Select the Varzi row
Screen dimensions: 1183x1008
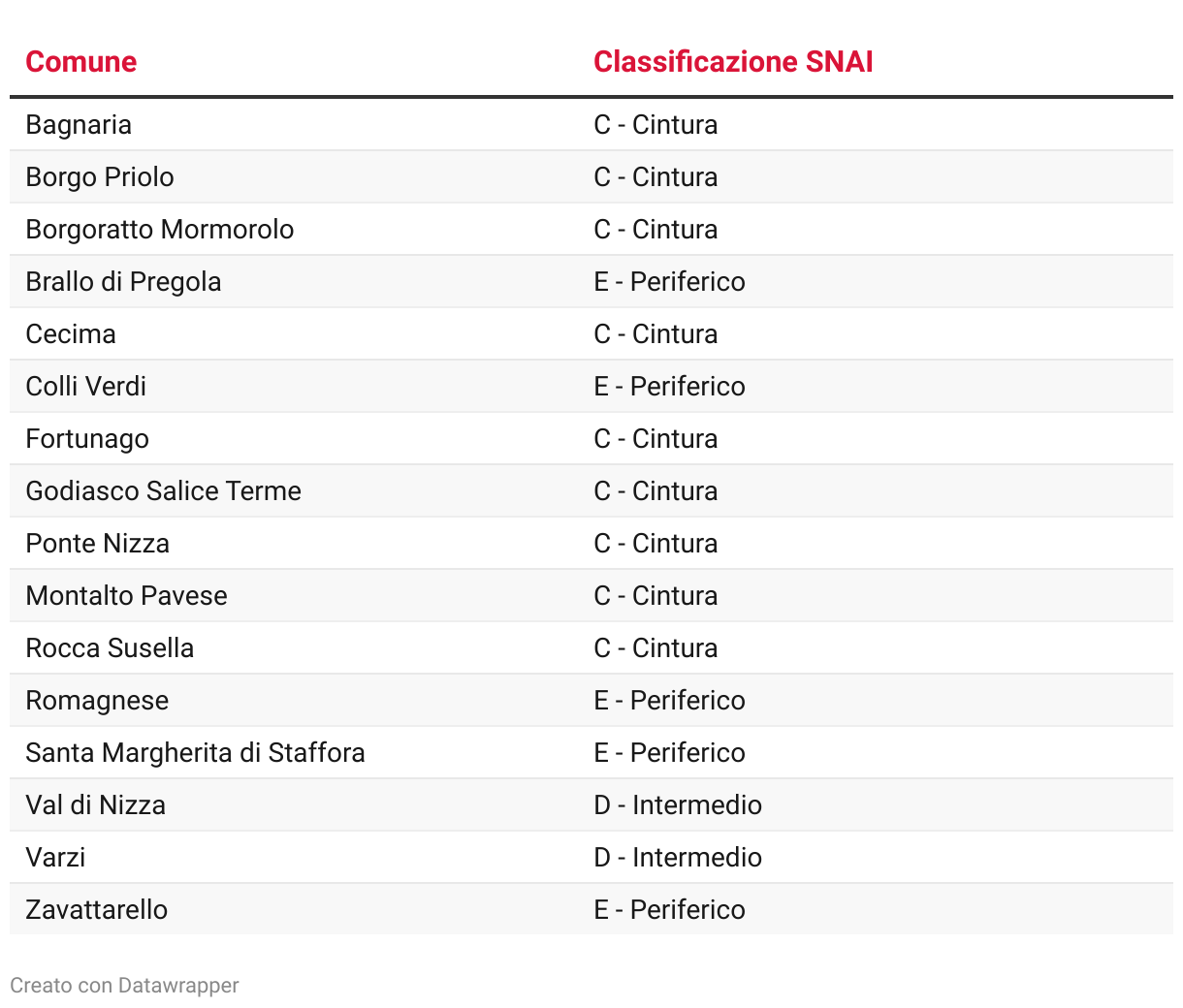pyautogui.click(x=591, y=857)
